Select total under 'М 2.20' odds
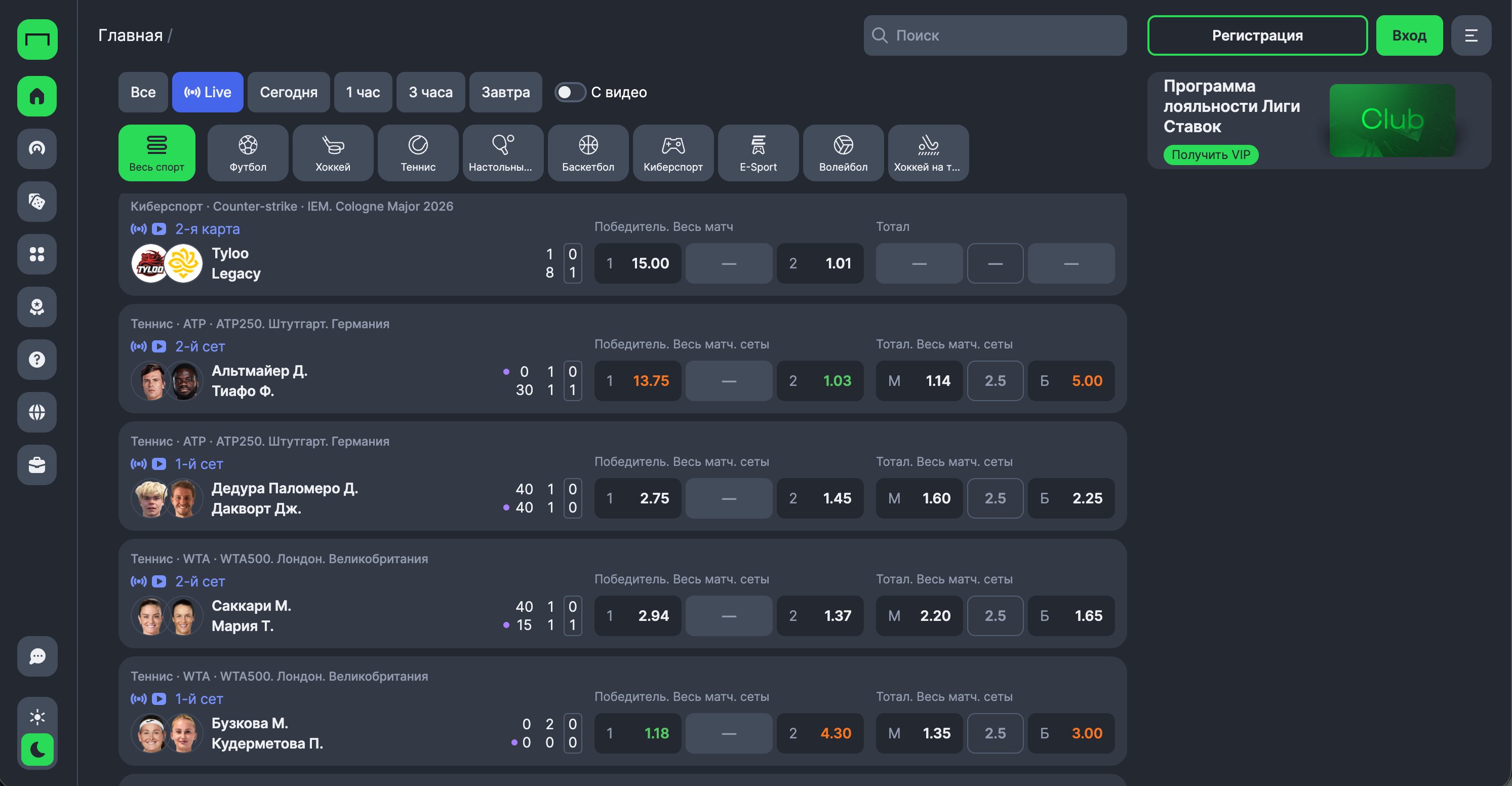Screen dimensions: 1512x786 (x=919, y=616)
